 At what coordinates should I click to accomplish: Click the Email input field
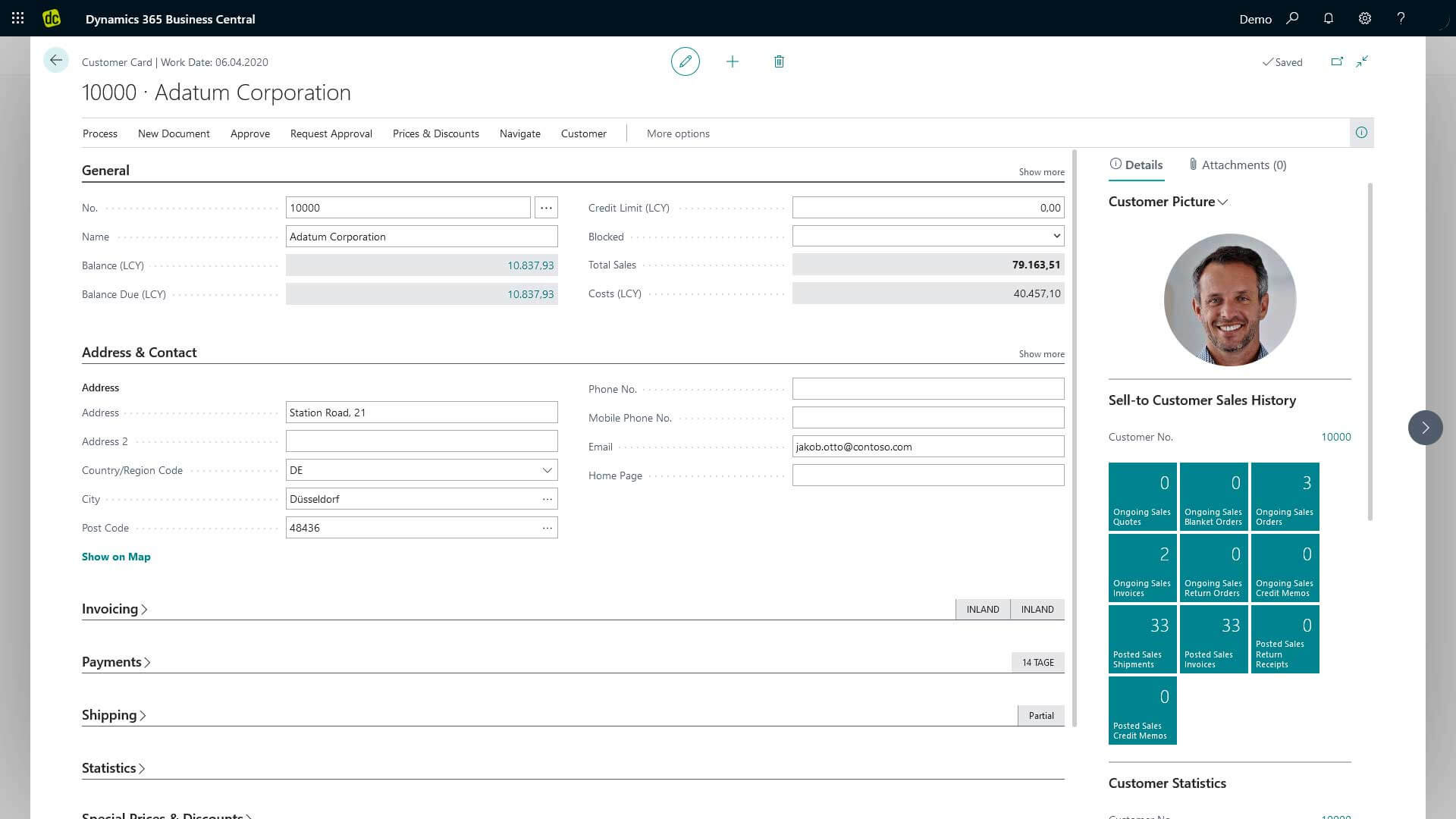[x=927, y=447]
